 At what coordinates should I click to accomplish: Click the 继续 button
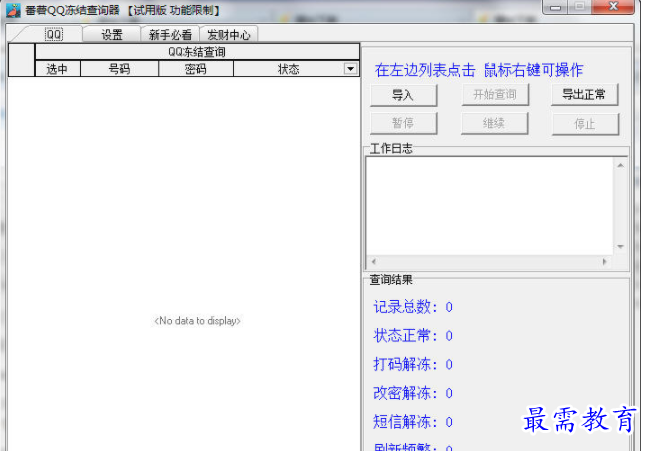(494, 123)
